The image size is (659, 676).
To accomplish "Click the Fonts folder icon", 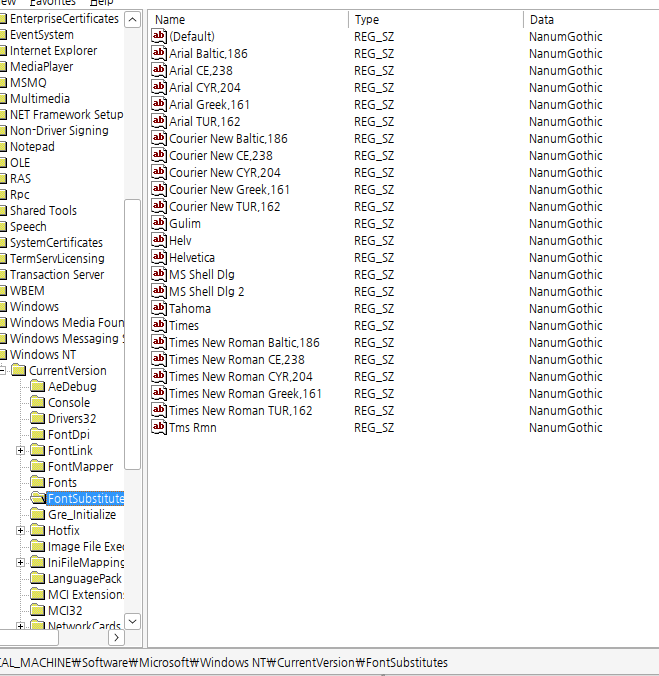I will [x=37, y=482].
